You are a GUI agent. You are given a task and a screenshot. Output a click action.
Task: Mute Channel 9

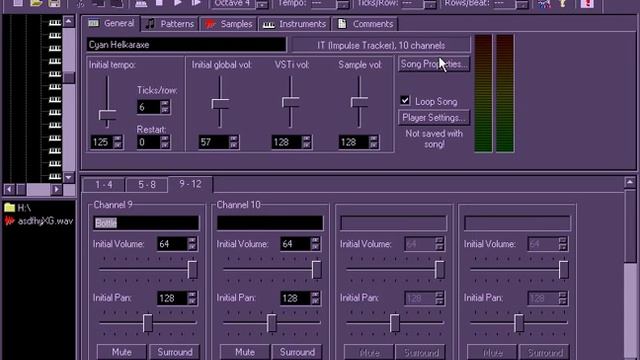click(121, 352)
